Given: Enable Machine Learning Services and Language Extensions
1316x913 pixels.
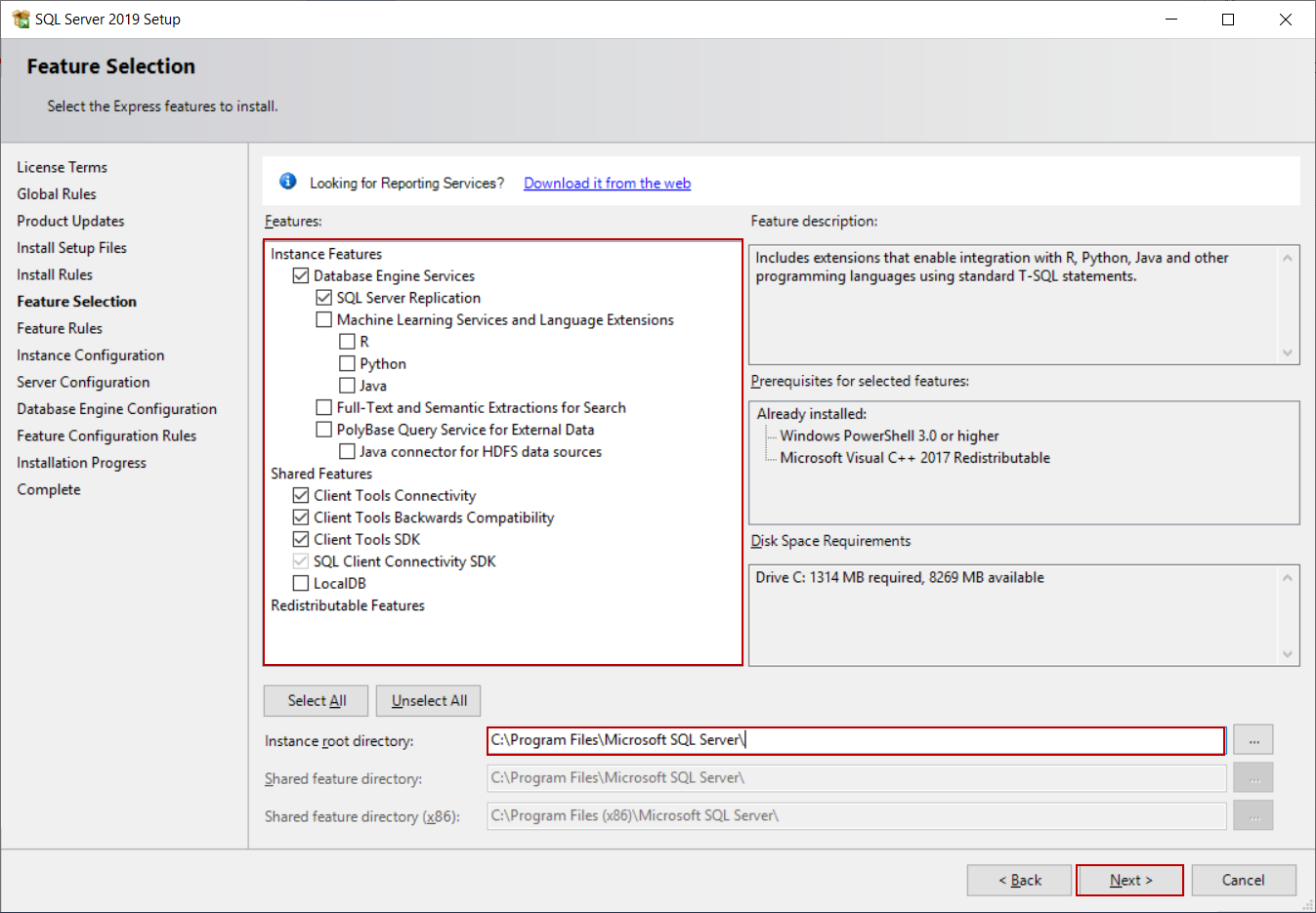Looking at the screenshot, I should tap(323, 319).
